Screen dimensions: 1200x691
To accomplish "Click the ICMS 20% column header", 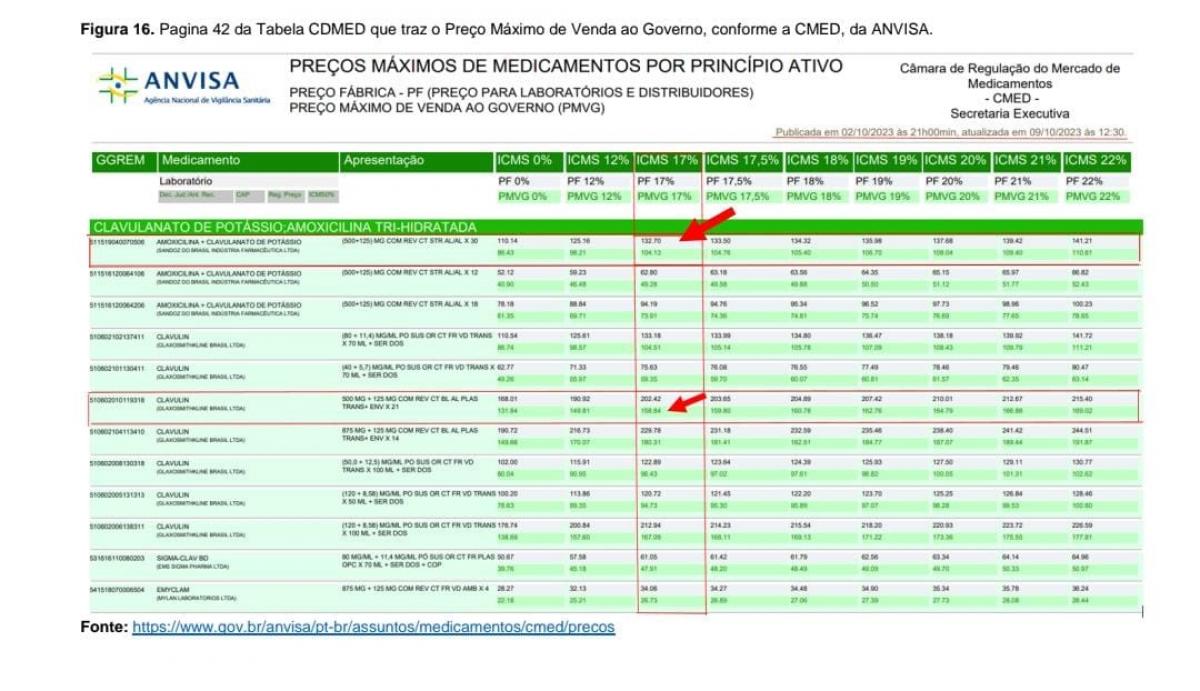I will tap(955, 160).
